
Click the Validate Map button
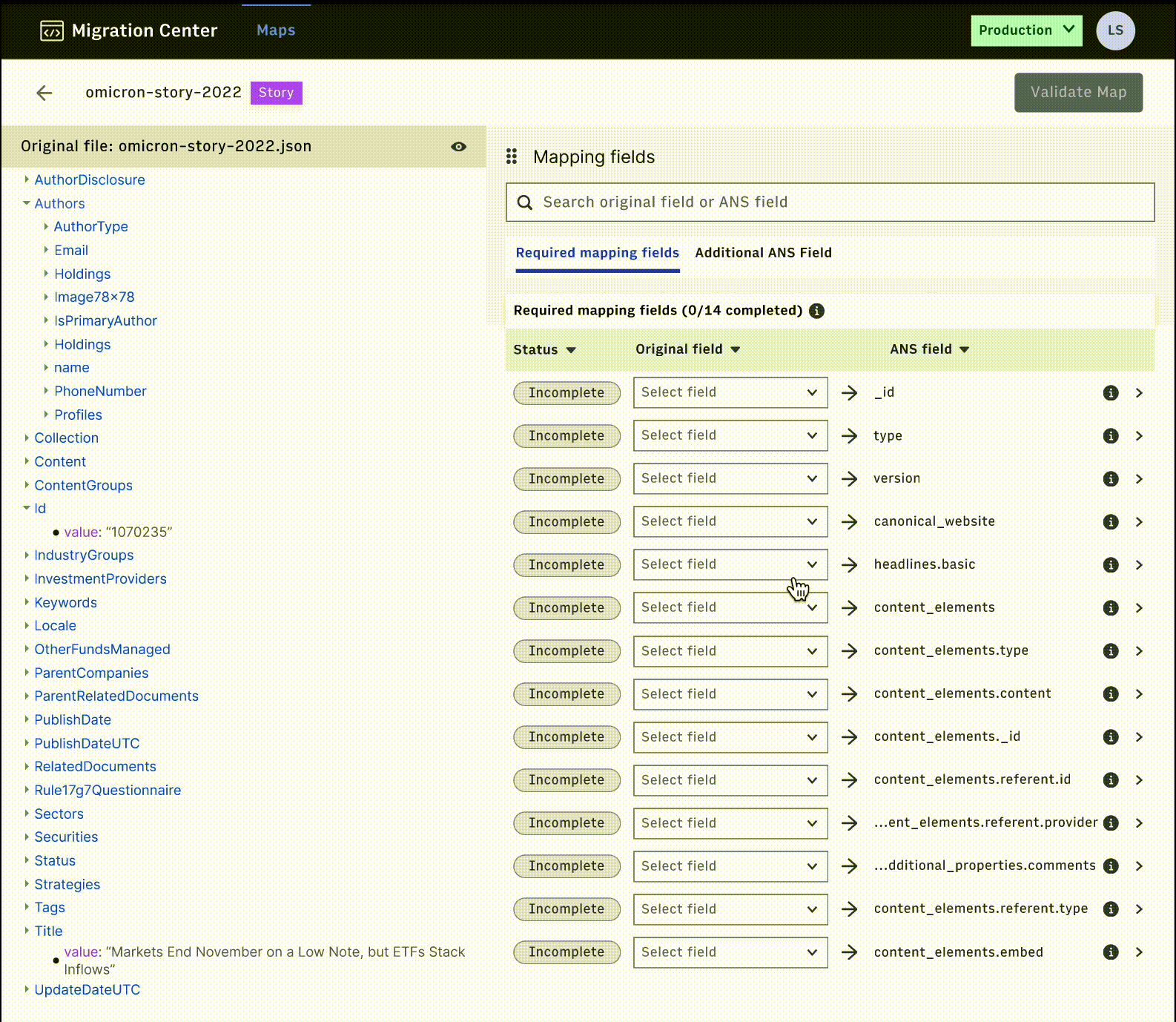coord(1078,93)
